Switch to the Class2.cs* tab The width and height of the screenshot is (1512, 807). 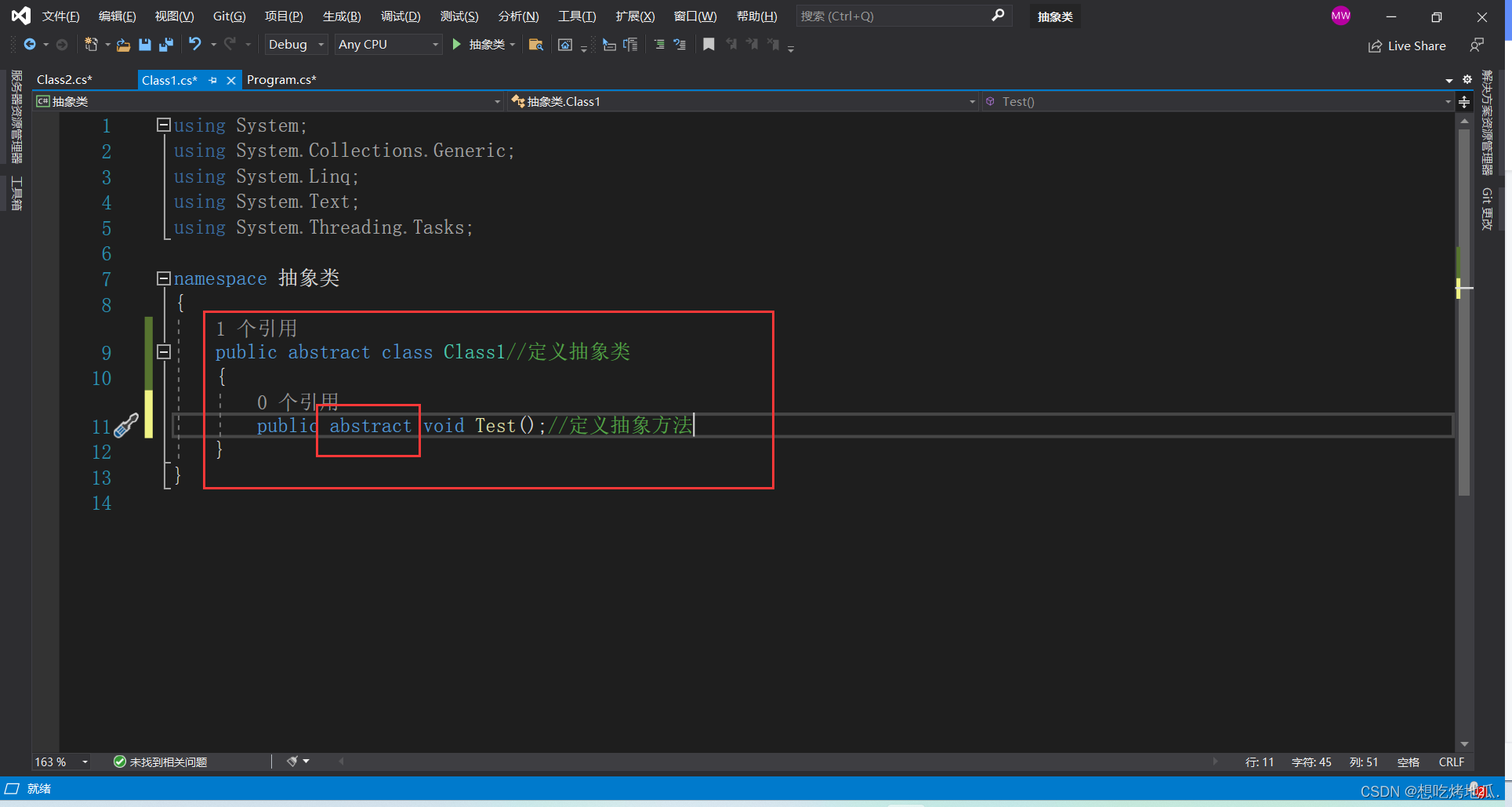(x=64, y=80)
